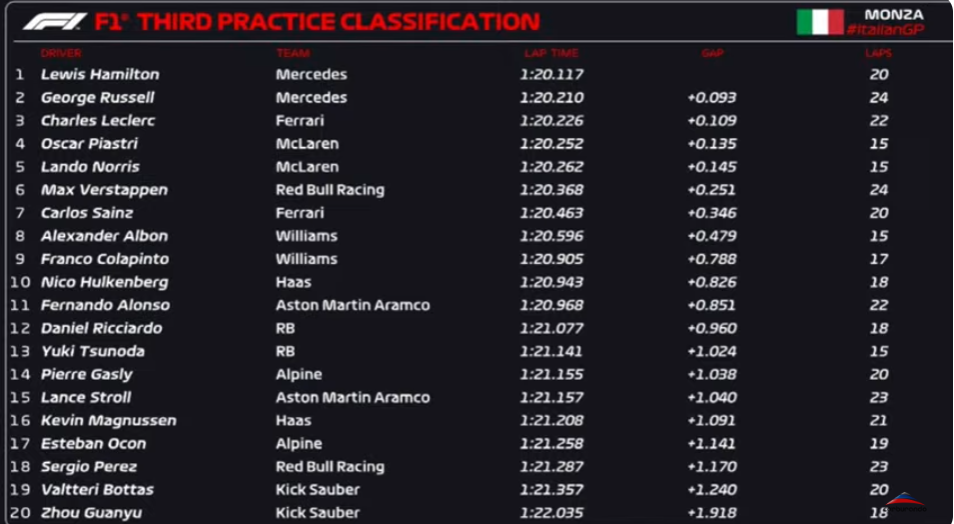
Task: Select Fernando Alonso's Aston Martin Aramco team
Action: (x=352, y=305)
